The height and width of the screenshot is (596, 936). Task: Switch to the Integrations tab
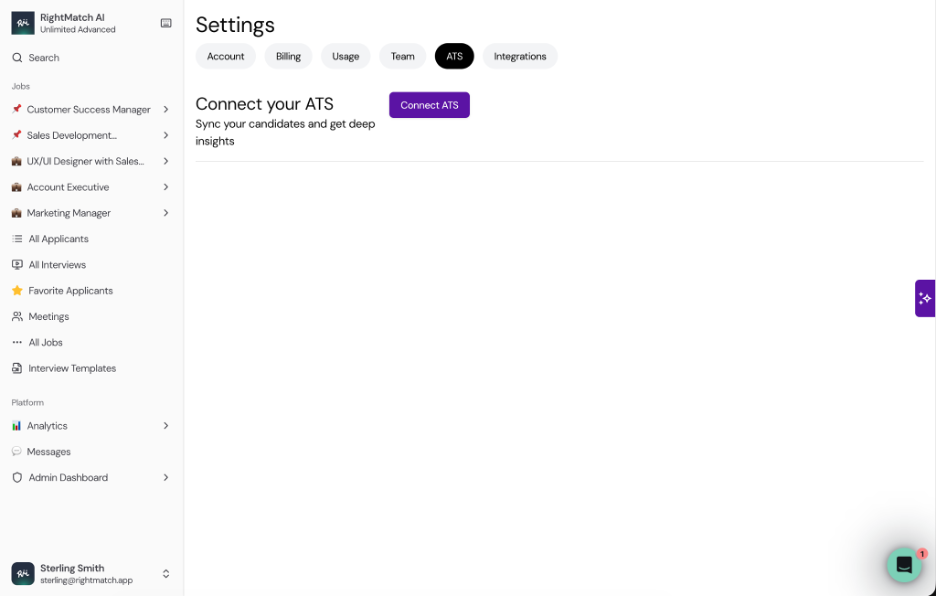(x=520, y=56)
